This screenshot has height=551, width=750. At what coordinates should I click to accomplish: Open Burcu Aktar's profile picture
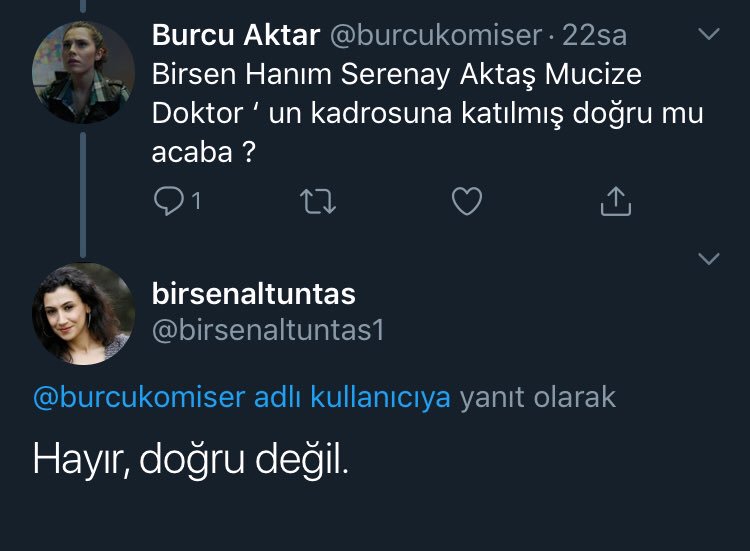tap(83, 71)
